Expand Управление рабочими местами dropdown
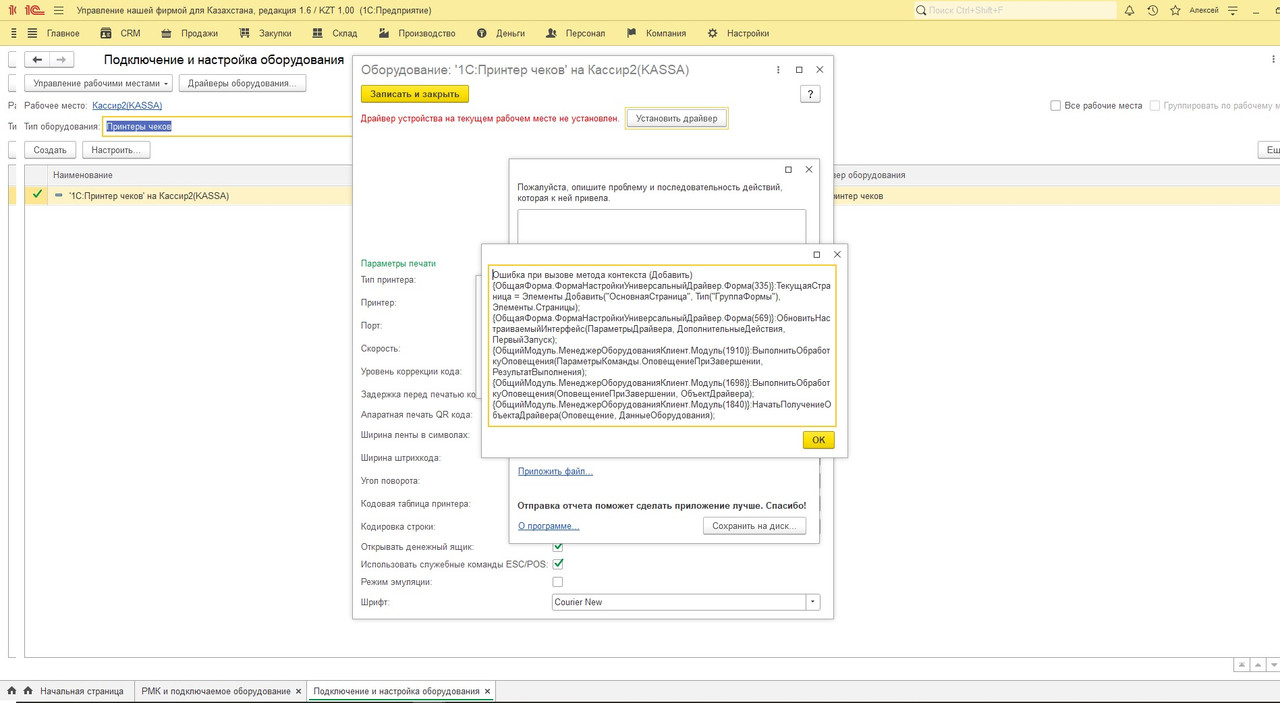Screen dimensions: 1280x703 click(x=98, y=83)
